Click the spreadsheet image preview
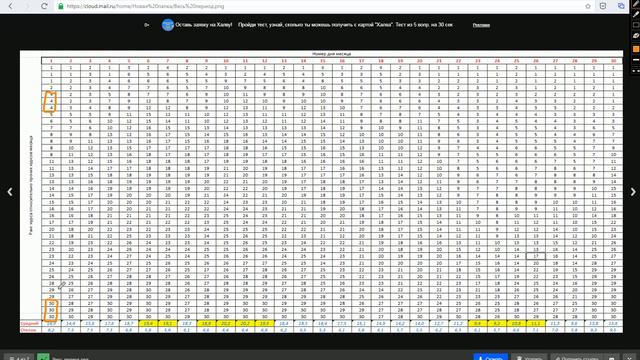The image size is (640, 360). pos(321,192)
